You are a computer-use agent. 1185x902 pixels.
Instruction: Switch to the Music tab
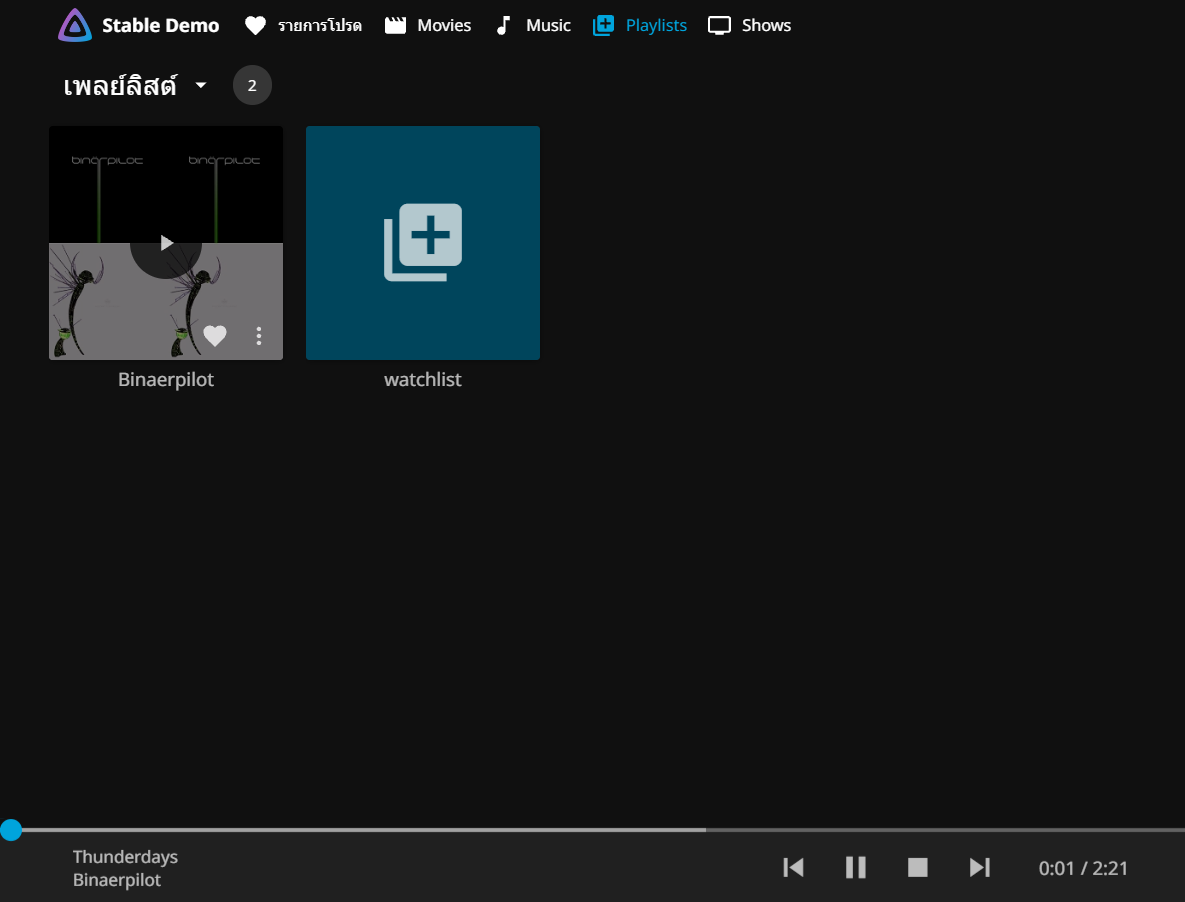(x=533, y=25)
